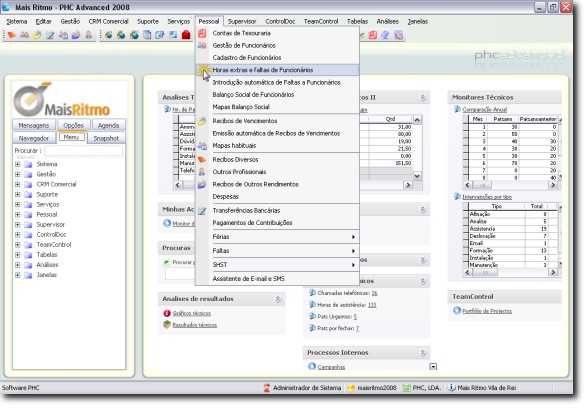Open the Faltas submenu

click(277, 251)
